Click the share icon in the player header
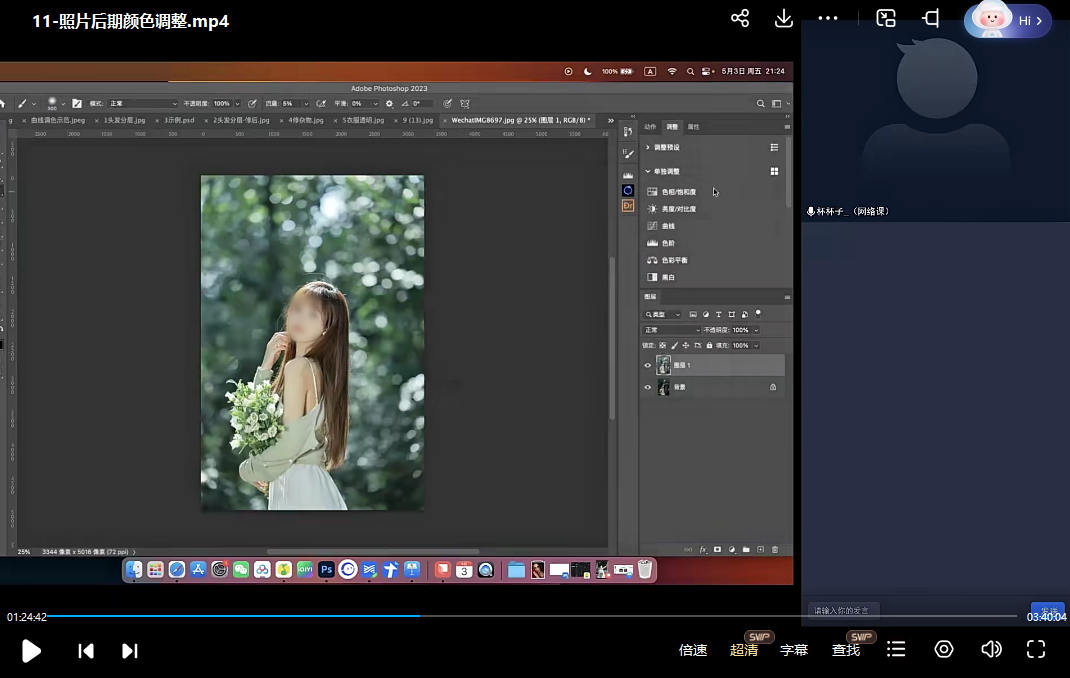The height and width of the screenshot is (678, 1070). 740,18
